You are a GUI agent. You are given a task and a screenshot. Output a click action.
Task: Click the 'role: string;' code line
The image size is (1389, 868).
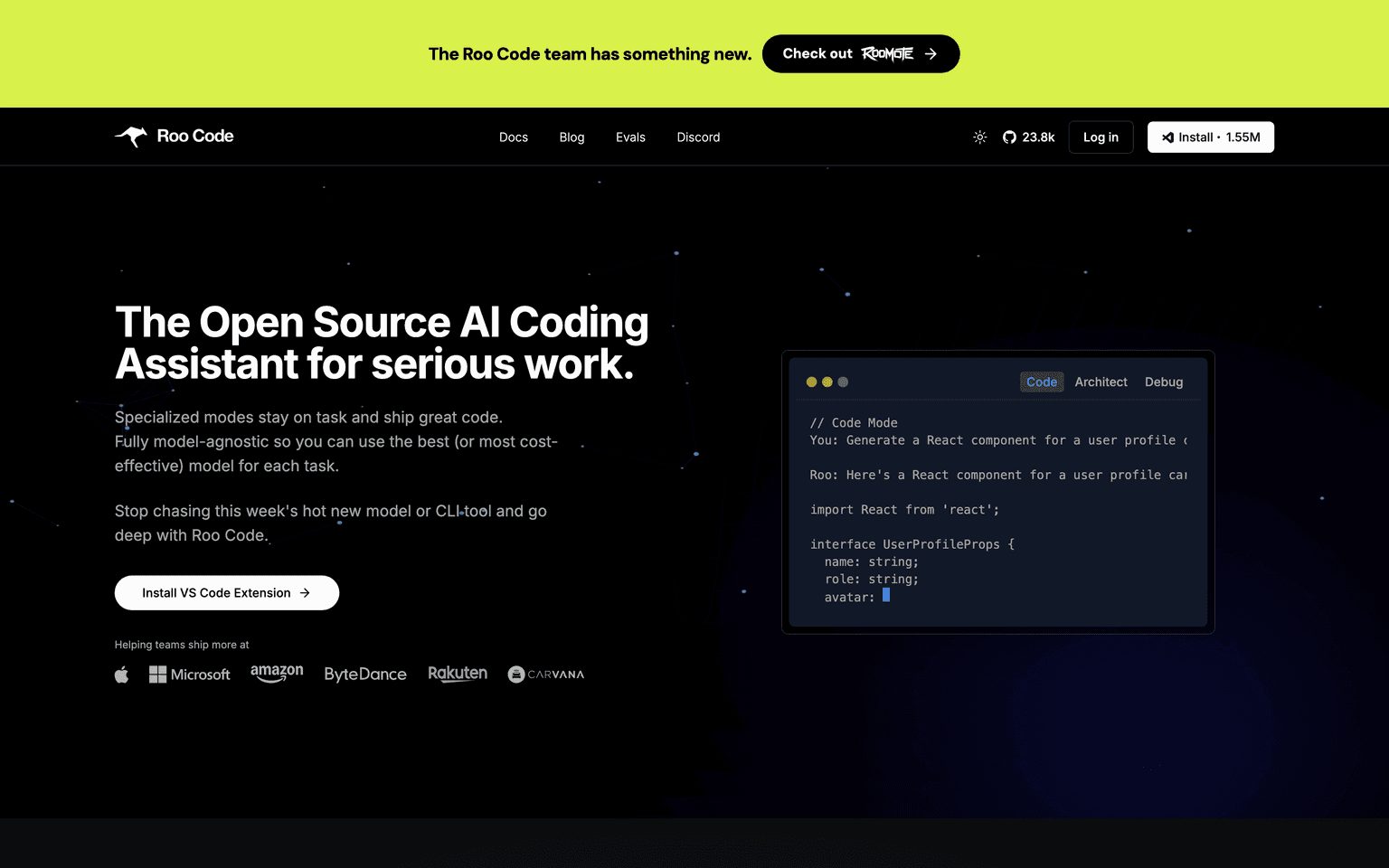click(x=872, y=580)
